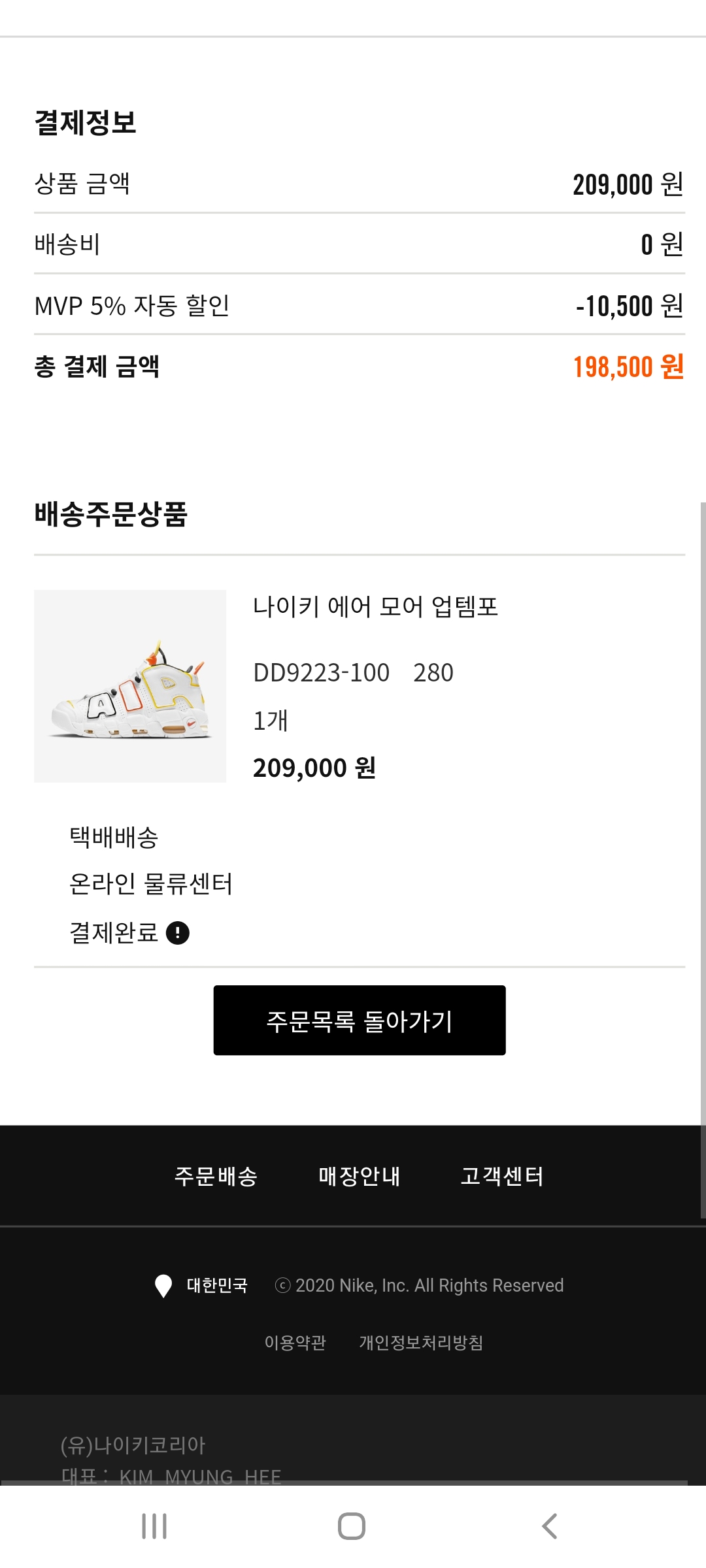This screenshot has width=706, height=1568.
Task: Tap the MVP 5% 자동 할인 row
Action: pyautogui.click(x=360, y=305)
